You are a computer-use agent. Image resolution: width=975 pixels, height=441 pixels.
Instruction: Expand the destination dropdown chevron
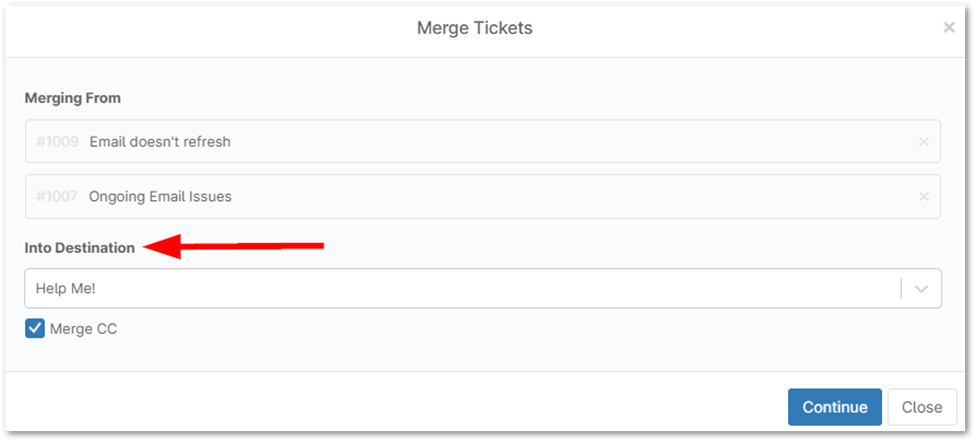(x=921, y=289)
